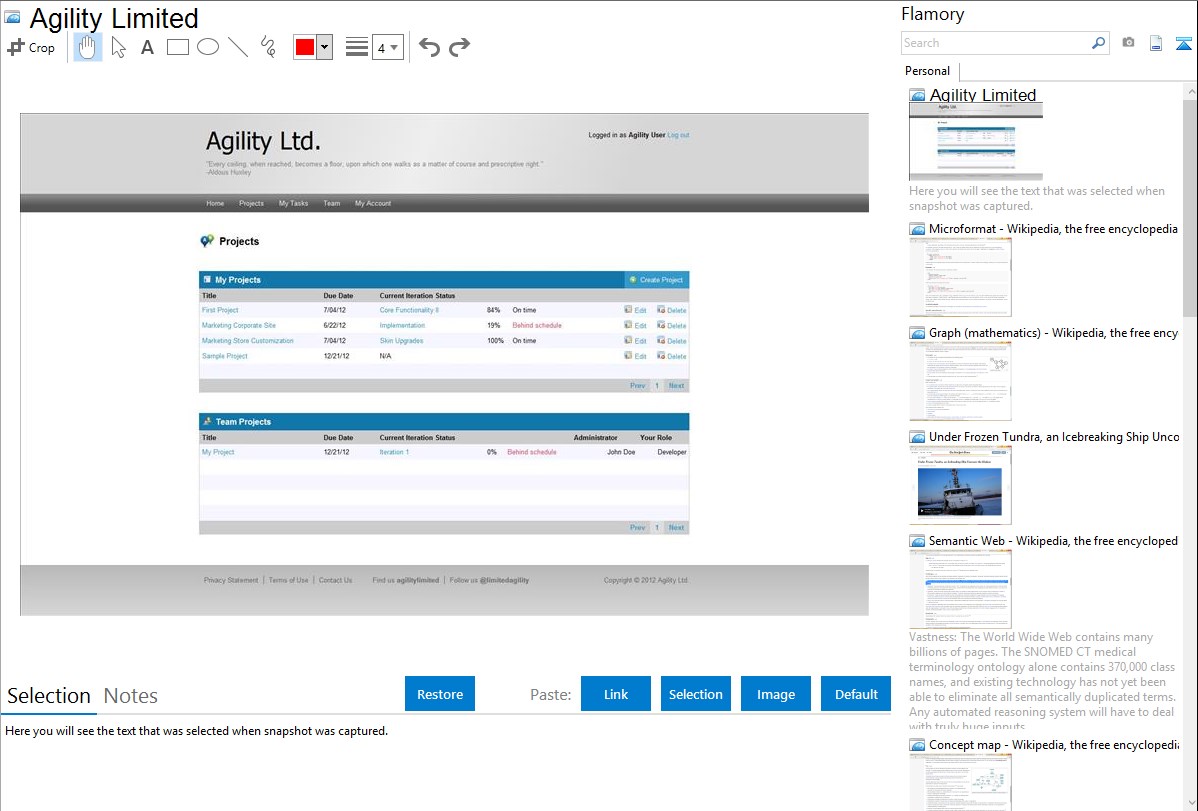Screen dimensions: 1198x811
Task: Activate the hand pan tool
Action: 87,47
